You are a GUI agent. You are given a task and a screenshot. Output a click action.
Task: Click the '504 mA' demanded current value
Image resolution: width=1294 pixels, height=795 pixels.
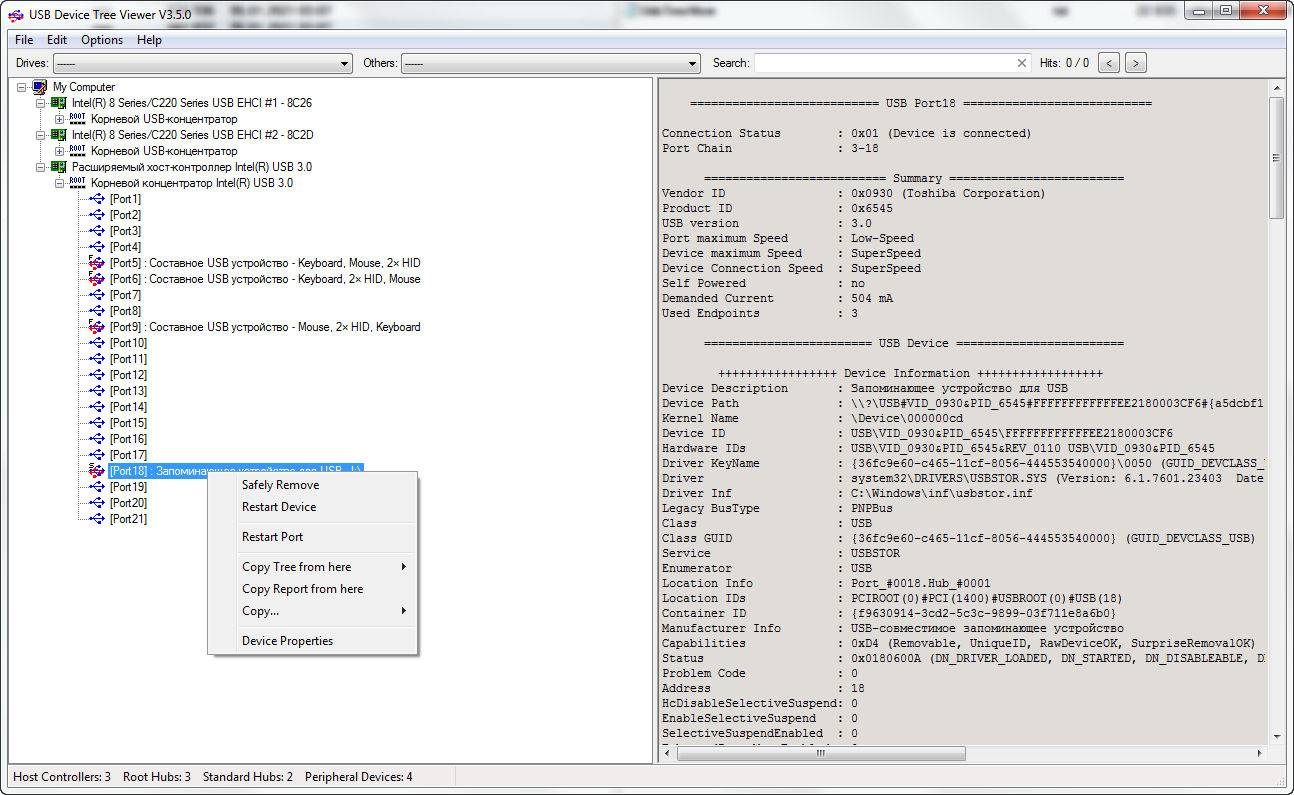pyautogui.click(x=872, y=298)
